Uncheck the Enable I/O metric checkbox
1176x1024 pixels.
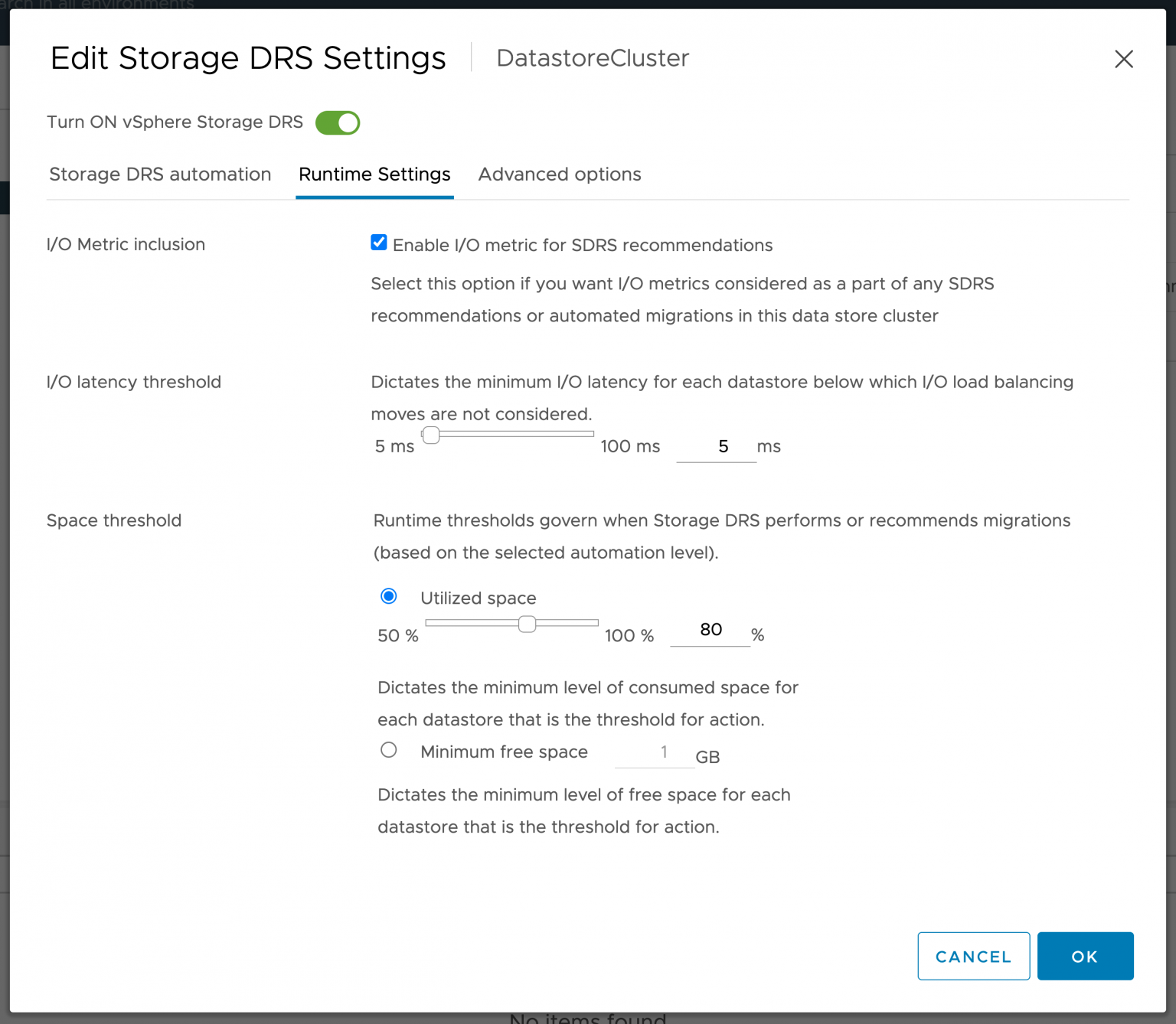tap(379, 243)
